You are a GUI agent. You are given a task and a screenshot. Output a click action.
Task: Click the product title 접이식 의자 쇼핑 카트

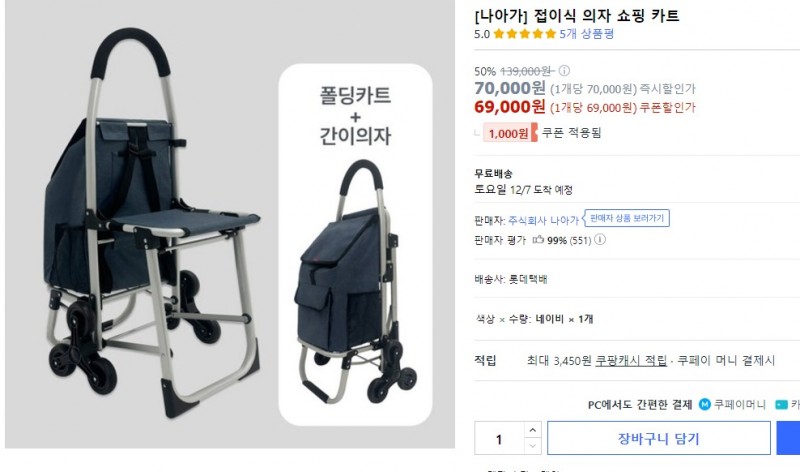[x=606, y=16]
